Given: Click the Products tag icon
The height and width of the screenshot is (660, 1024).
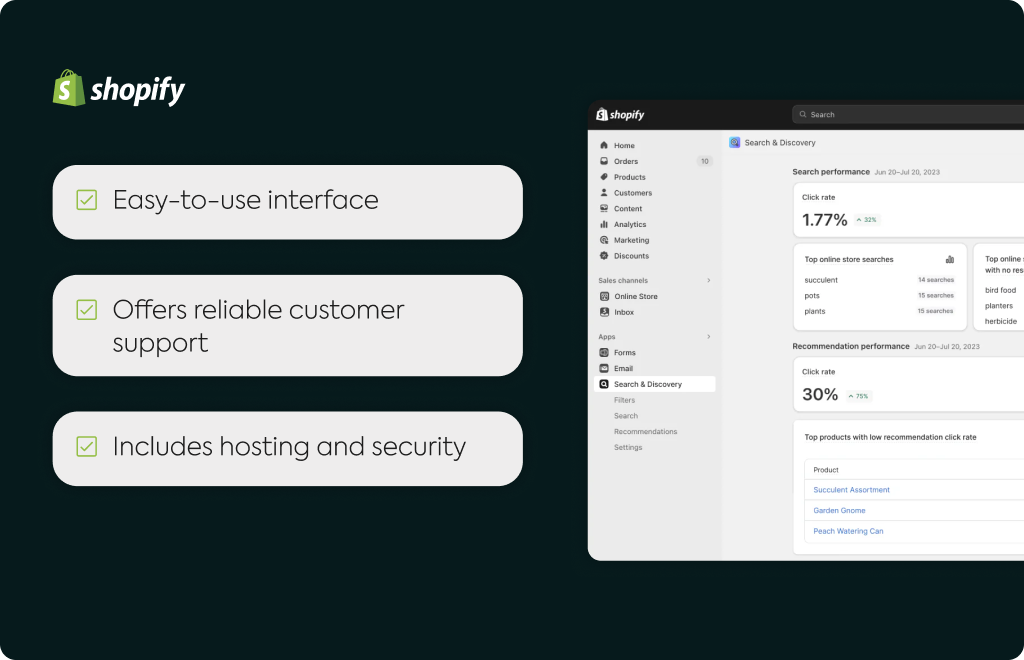Looking at the screenshot, I should coord(604,177).
